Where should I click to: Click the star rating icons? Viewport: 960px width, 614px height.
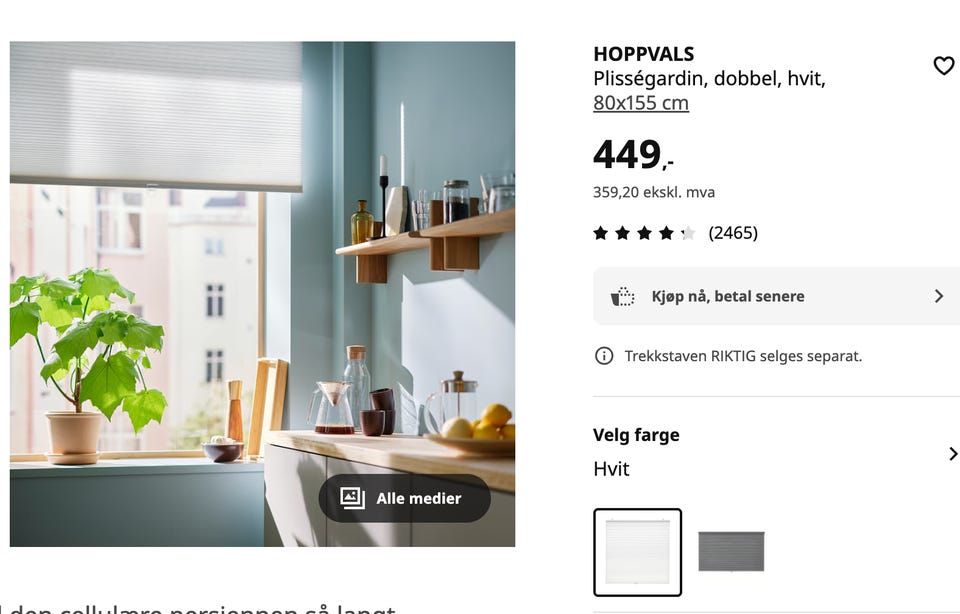pos(645,233)
